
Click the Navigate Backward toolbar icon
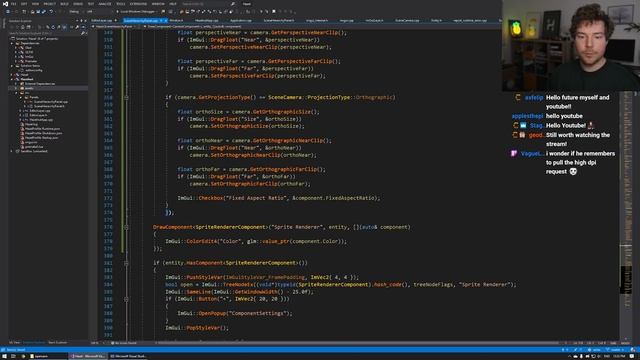(x=8, y=11)
